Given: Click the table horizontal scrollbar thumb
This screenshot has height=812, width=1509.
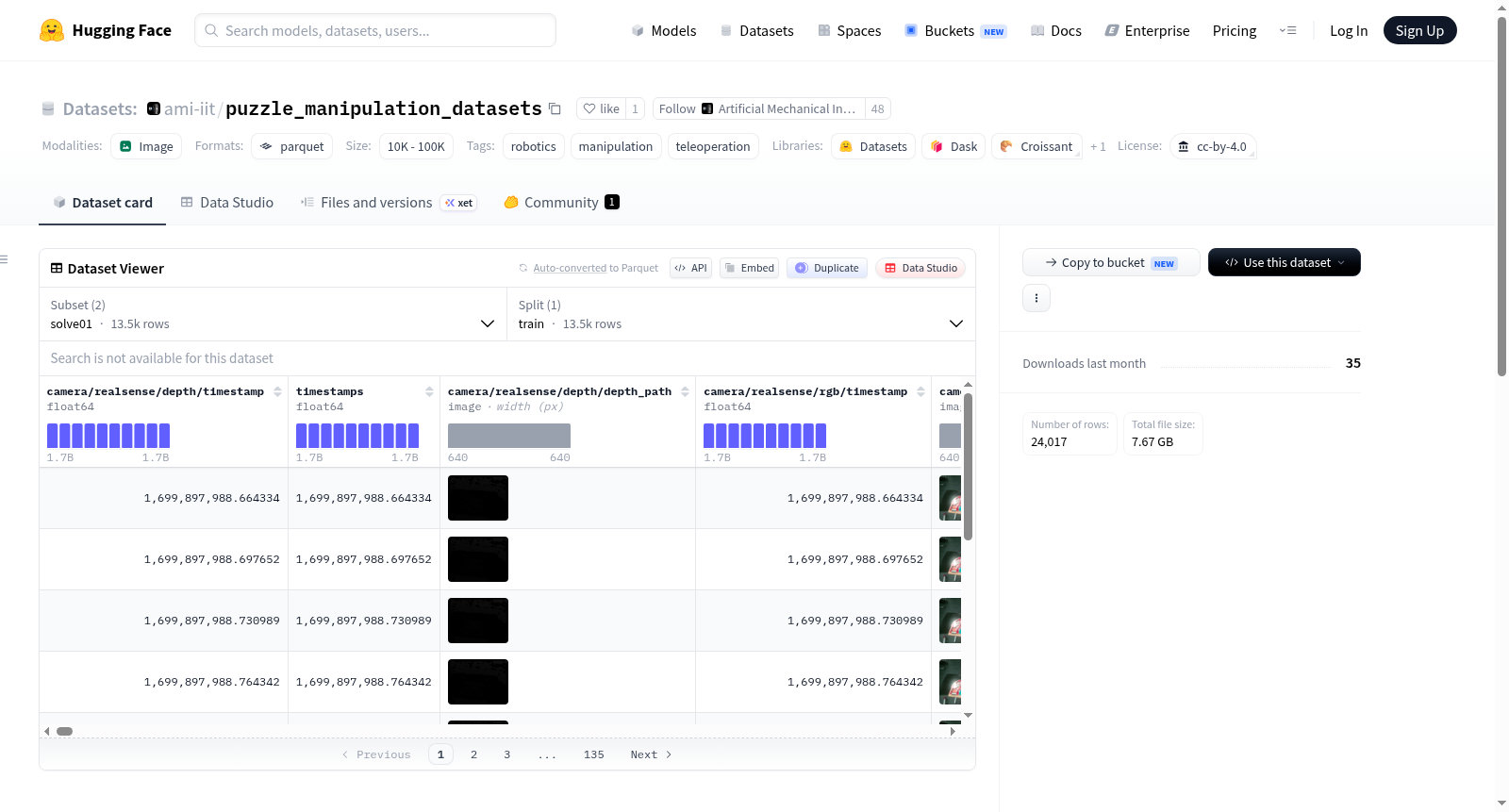Looking at the screenshot, I should click(64, 731).
